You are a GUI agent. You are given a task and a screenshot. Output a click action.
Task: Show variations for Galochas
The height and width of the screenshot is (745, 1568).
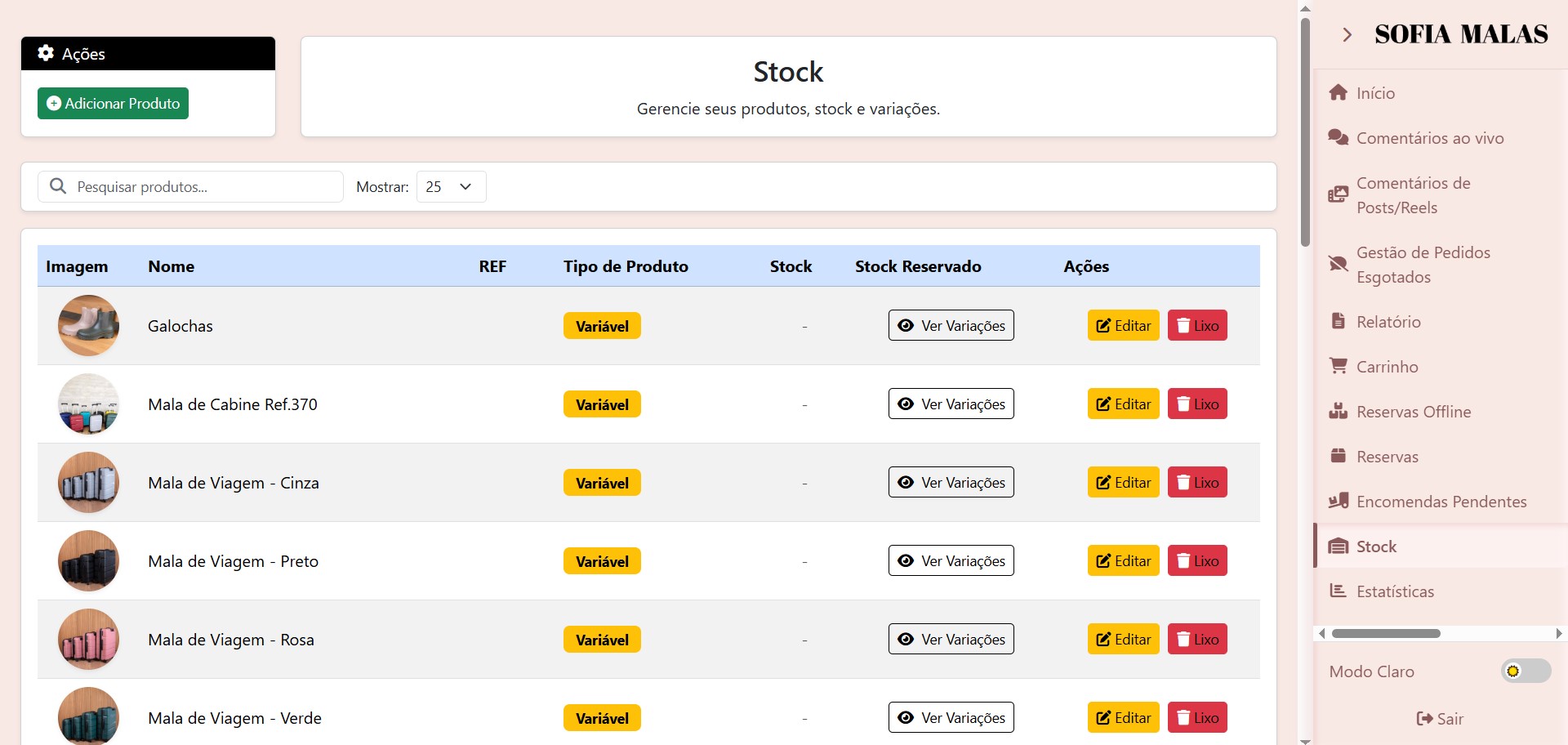951,325
